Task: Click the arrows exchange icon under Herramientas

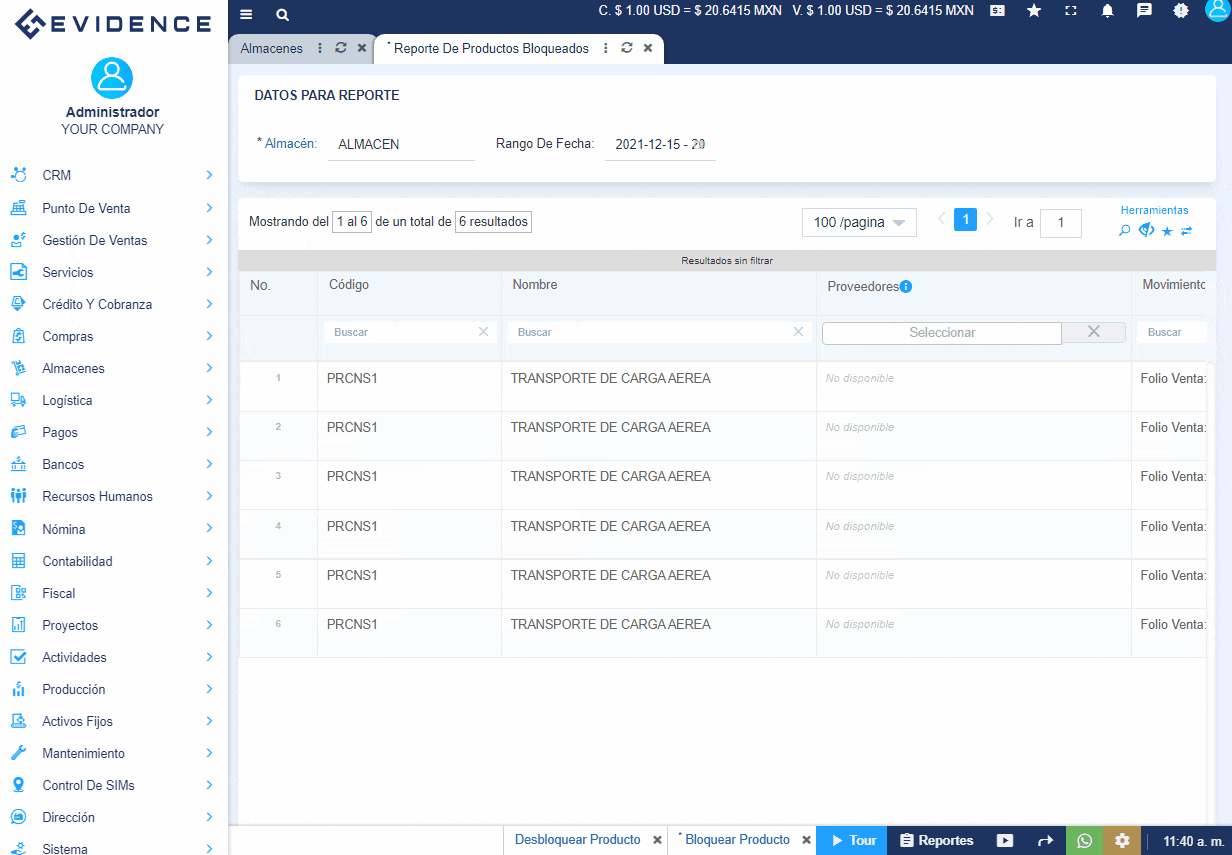Action: [x=1189, y=230]
